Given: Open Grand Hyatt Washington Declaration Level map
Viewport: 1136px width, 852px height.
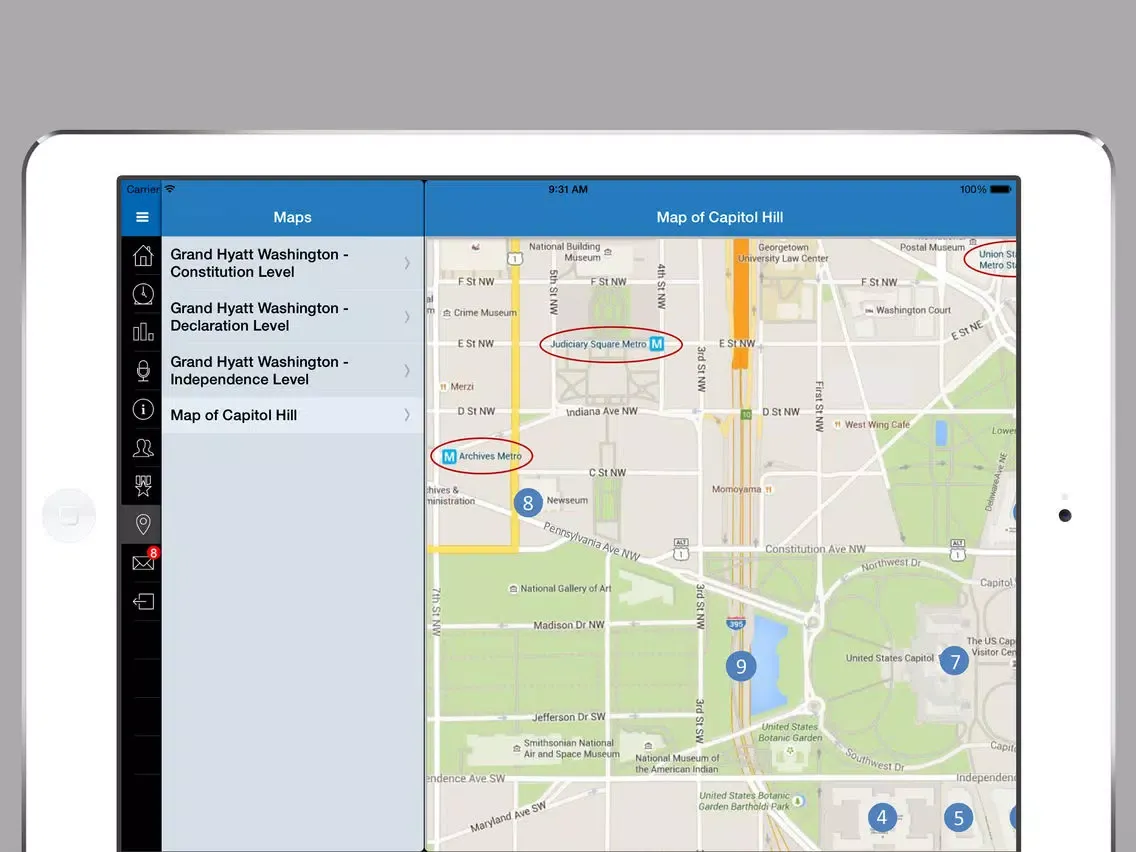Looking at the screenshot, I should point(292,317).
